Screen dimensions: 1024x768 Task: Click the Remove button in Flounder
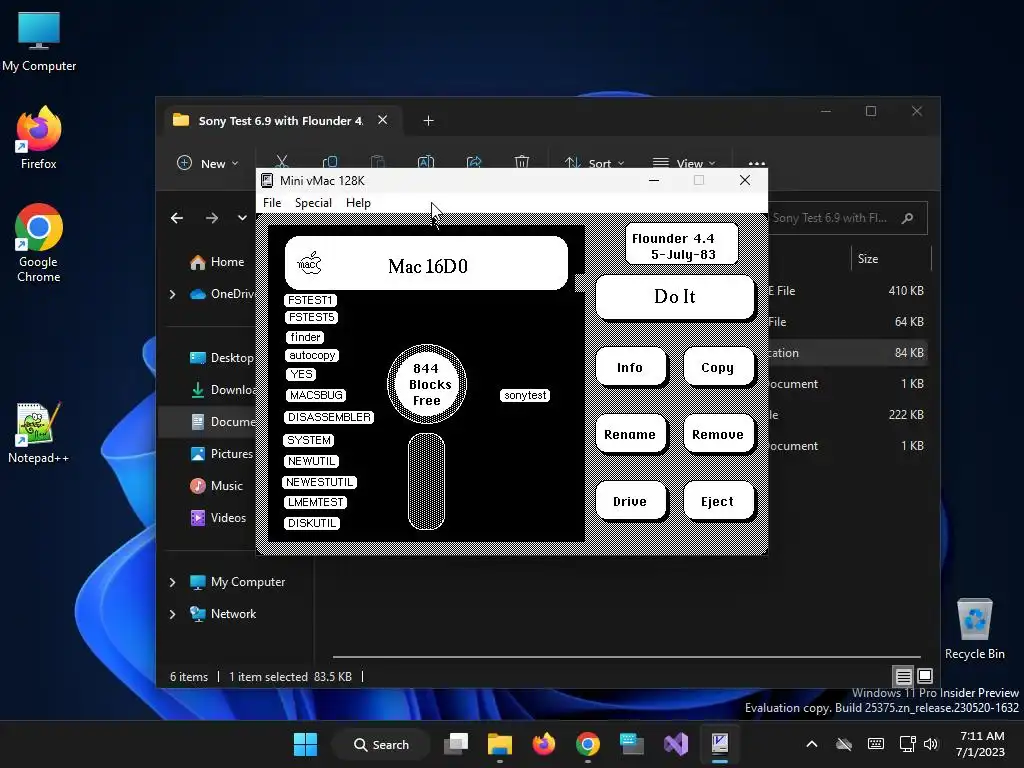click(718, 435)
